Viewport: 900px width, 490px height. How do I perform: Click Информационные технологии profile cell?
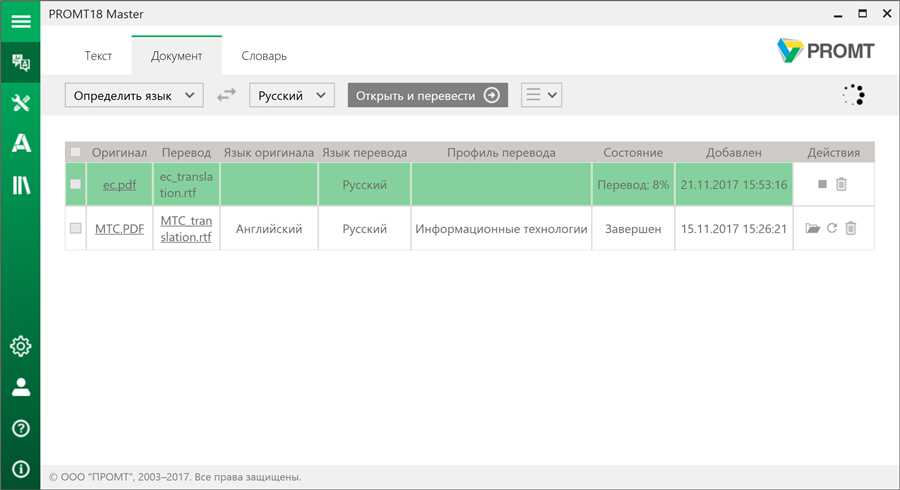tap(501, 228)
